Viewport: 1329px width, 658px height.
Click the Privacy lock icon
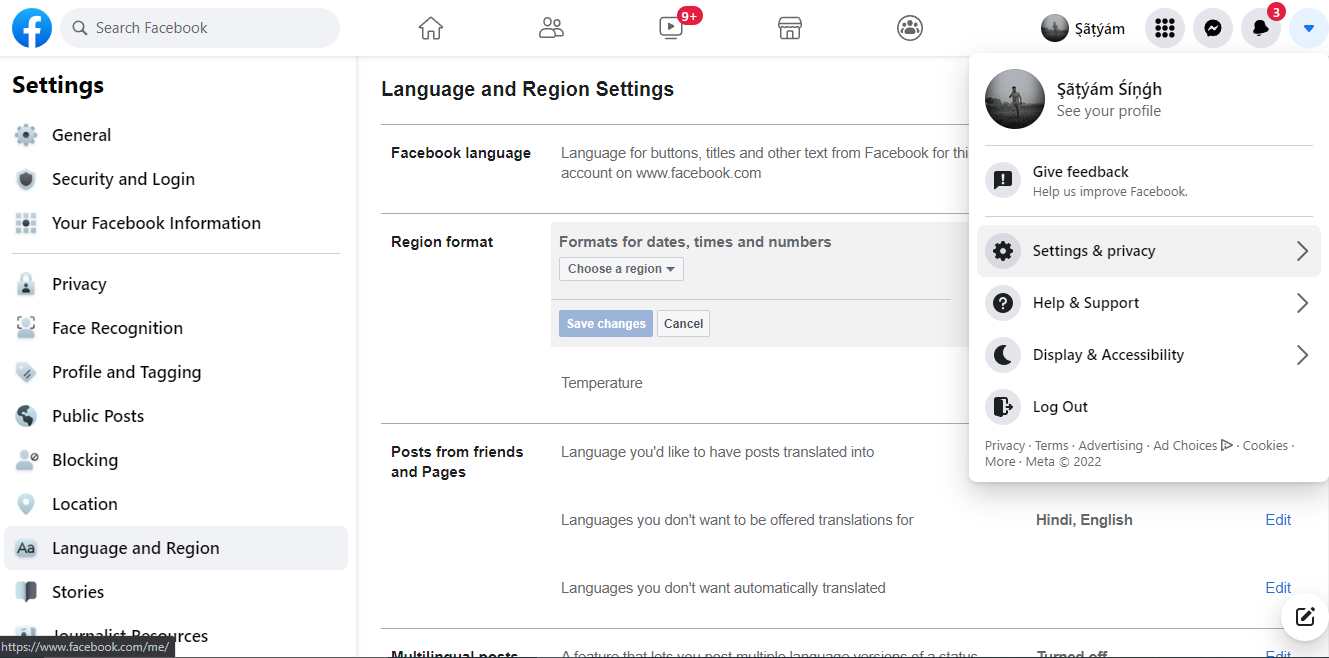click(x=27, y=284)
